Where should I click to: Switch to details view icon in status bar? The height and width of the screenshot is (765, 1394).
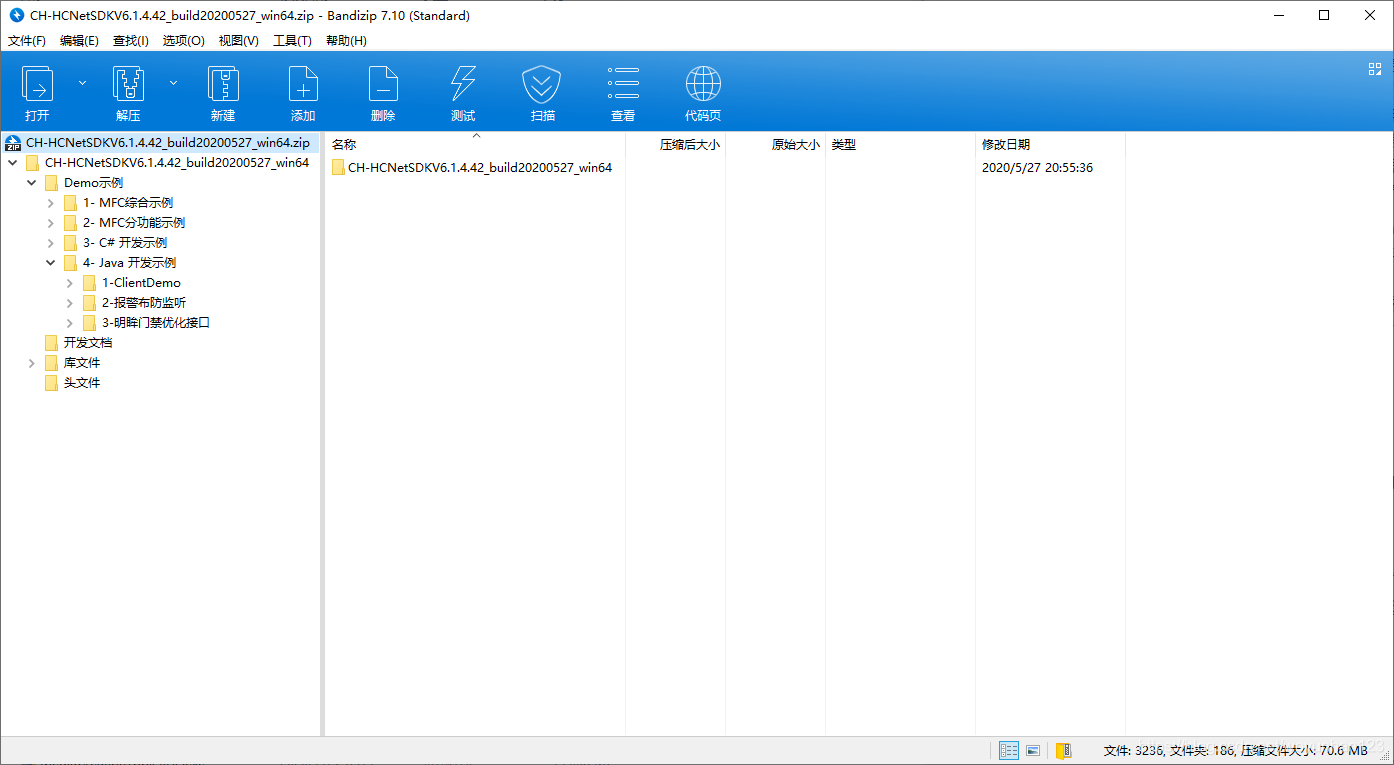point(1009,750)
